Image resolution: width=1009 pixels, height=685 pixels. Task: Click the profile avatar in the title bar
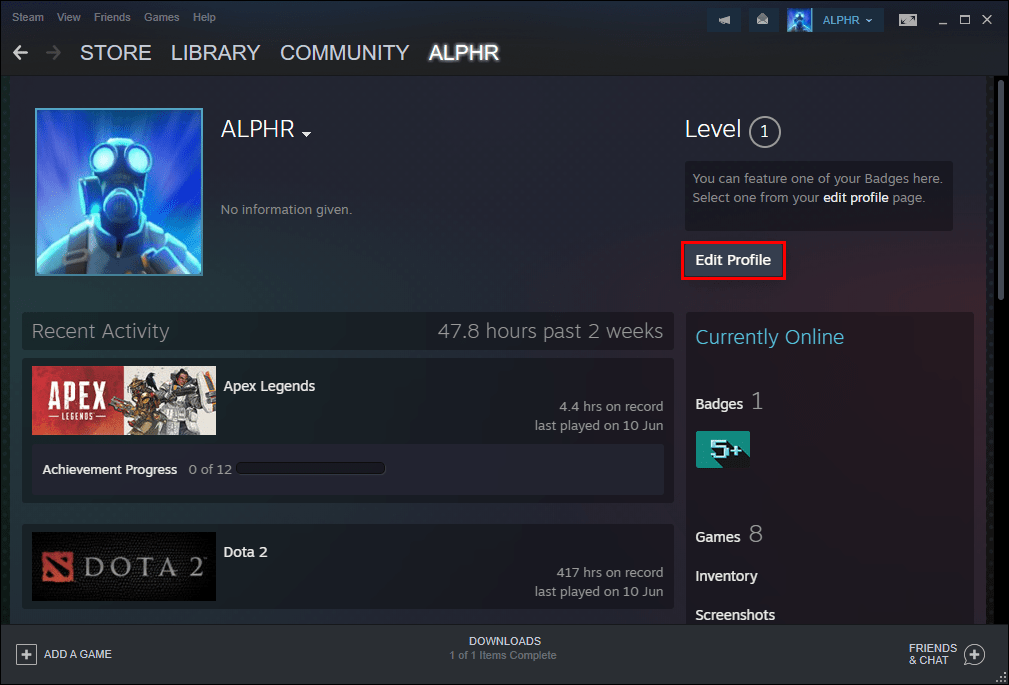(x=798, y=19)
